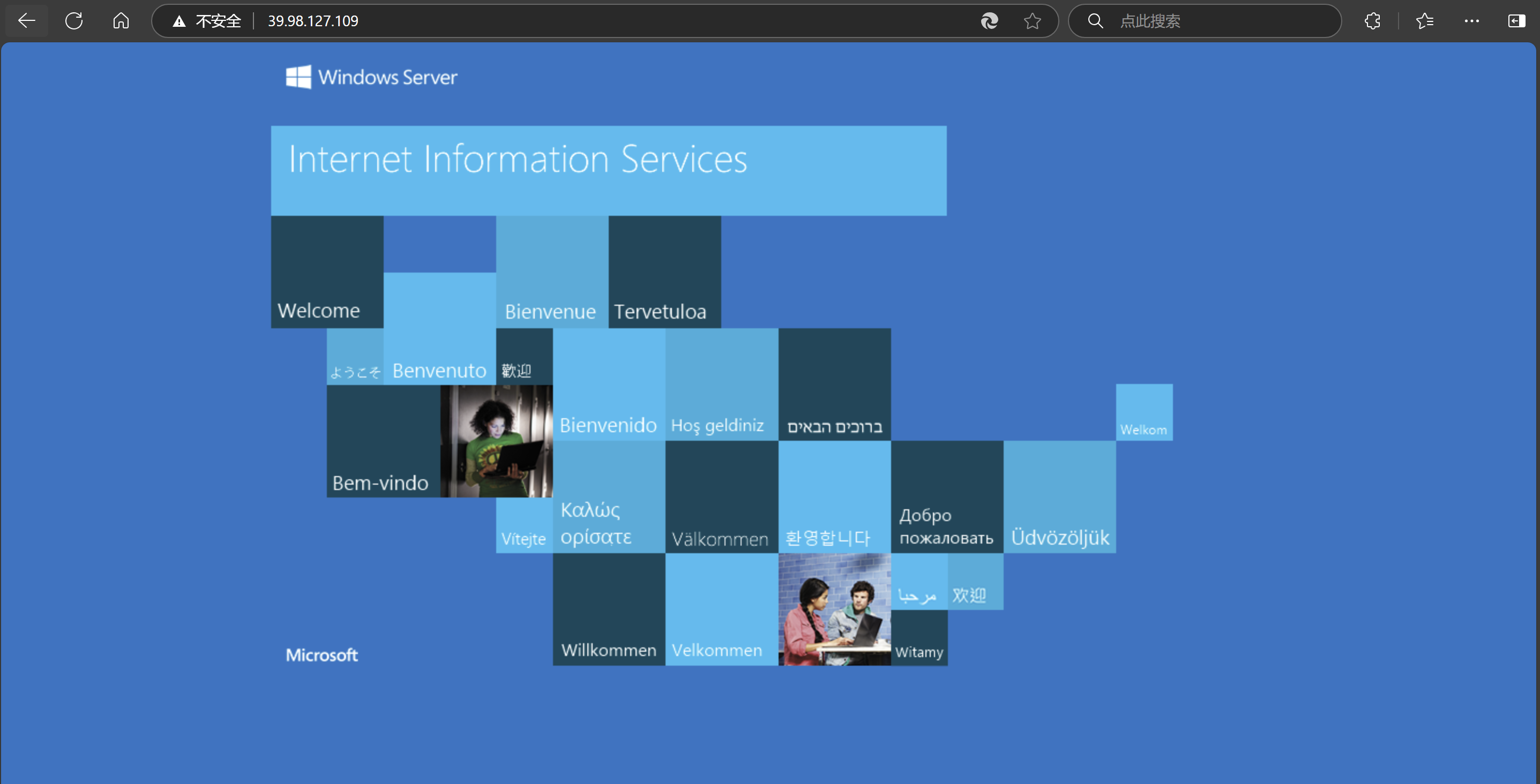Click the photo of two people at a laptop
Screen dimensions: 1540x784
tap(834, 609)
